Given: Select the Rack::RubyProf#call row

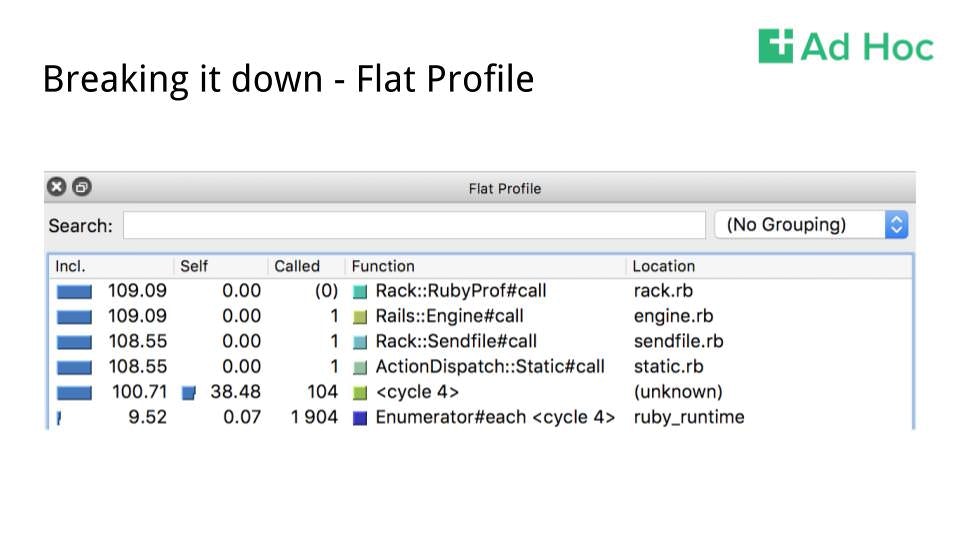Looking at the screenshot, I should [x=481, y=291].
